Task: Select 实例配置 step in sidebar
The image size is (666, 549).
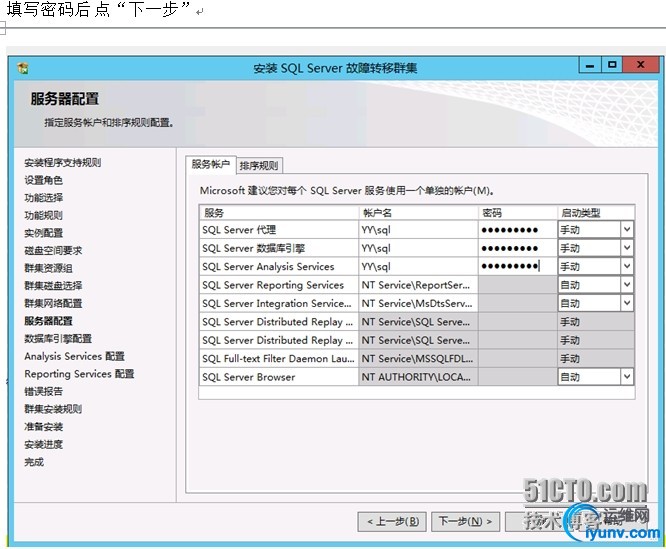Action: coord(43,233)
